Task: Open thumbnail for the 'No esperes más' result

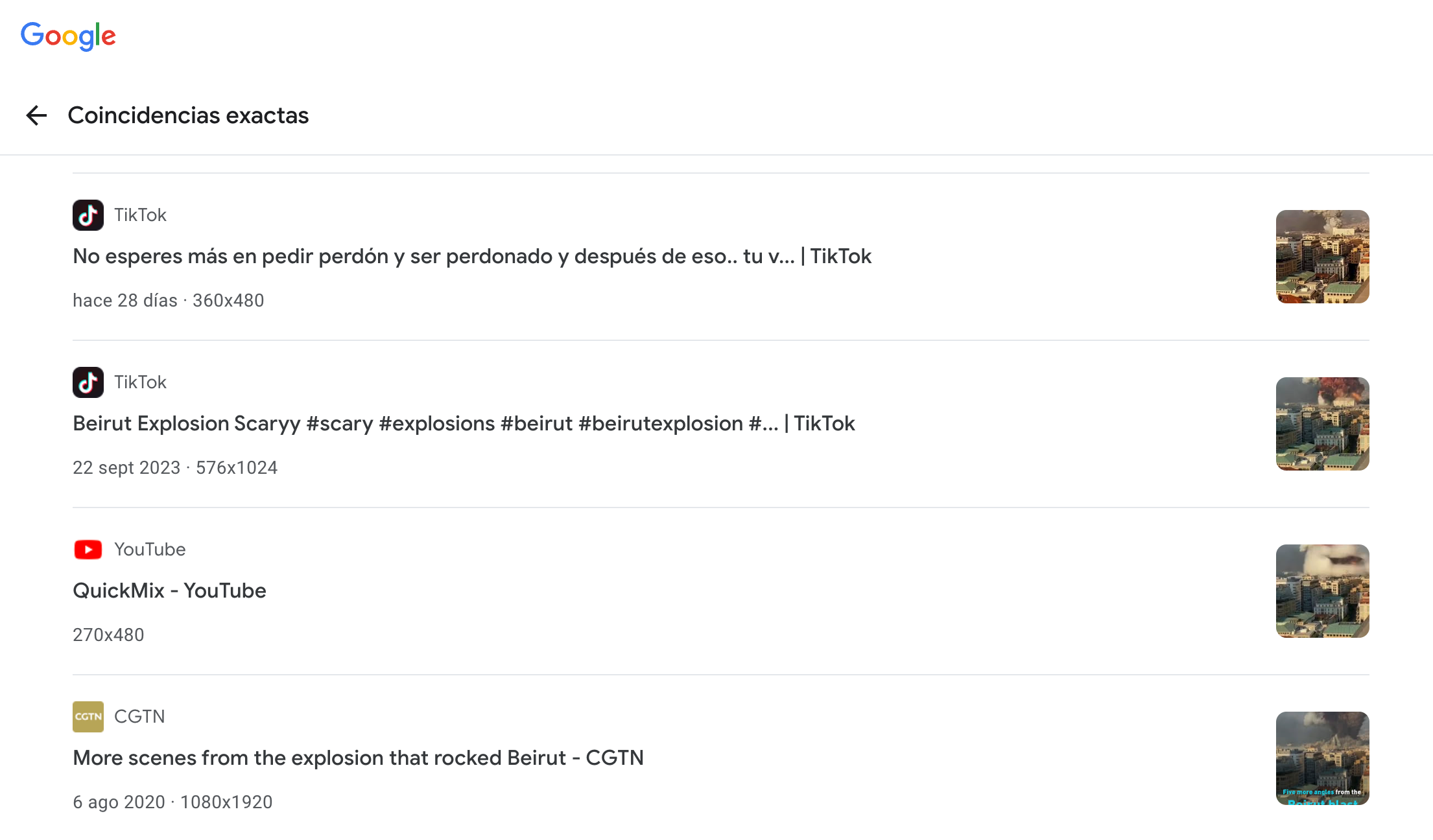Action: tap(1322, 257)
